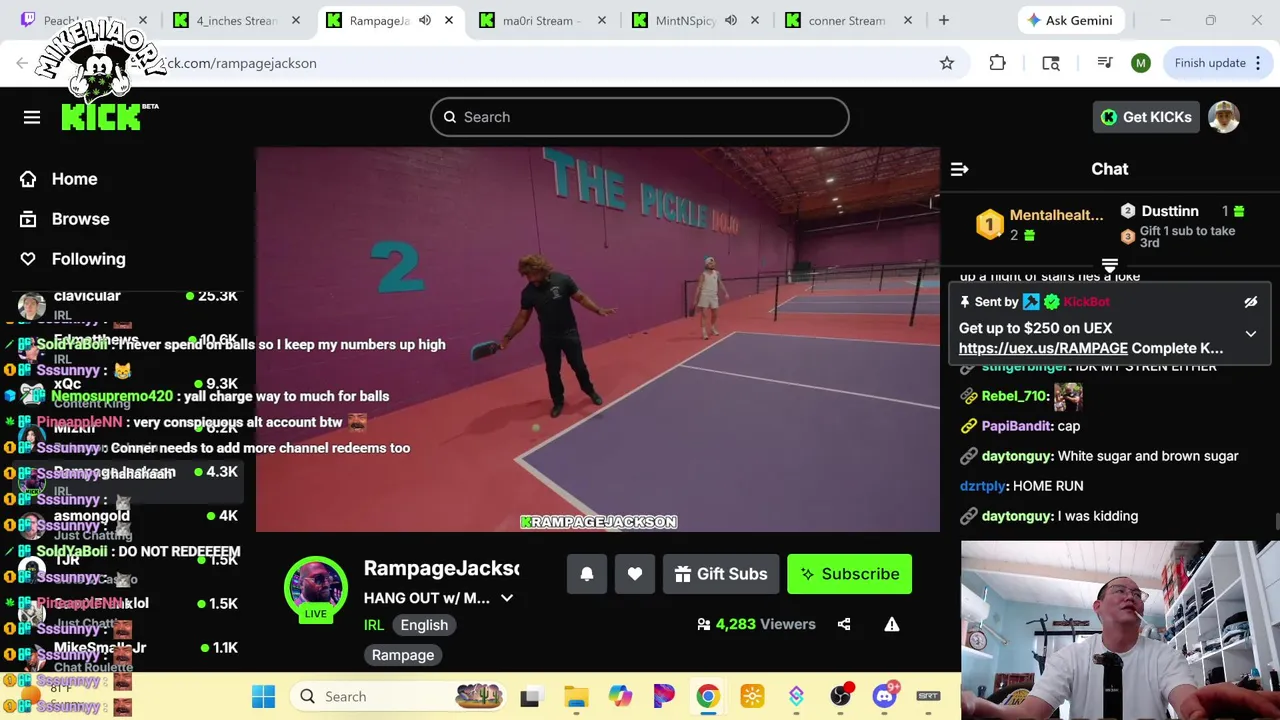Open the Chrome screen search icon

click(x=1051, y=63)
